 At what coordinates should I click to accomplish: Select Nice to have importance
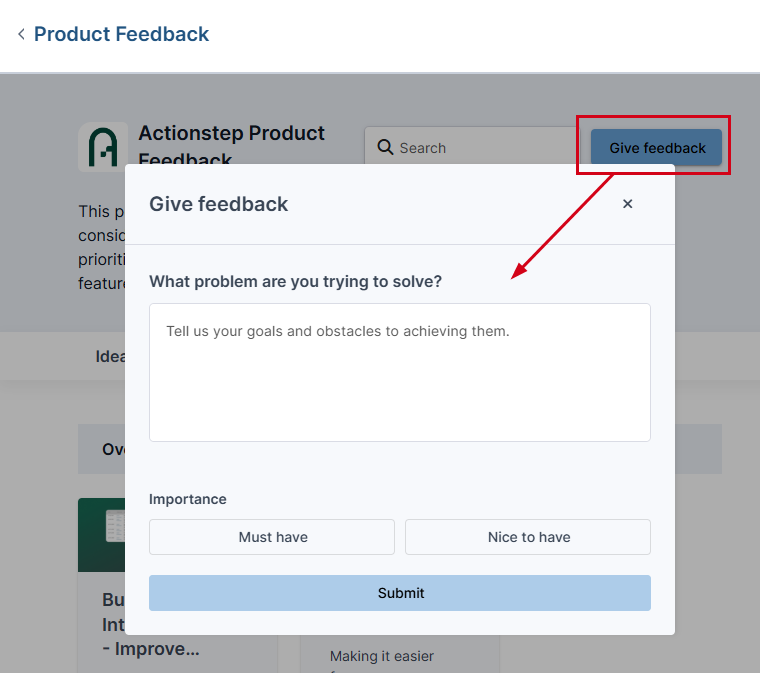528,537
